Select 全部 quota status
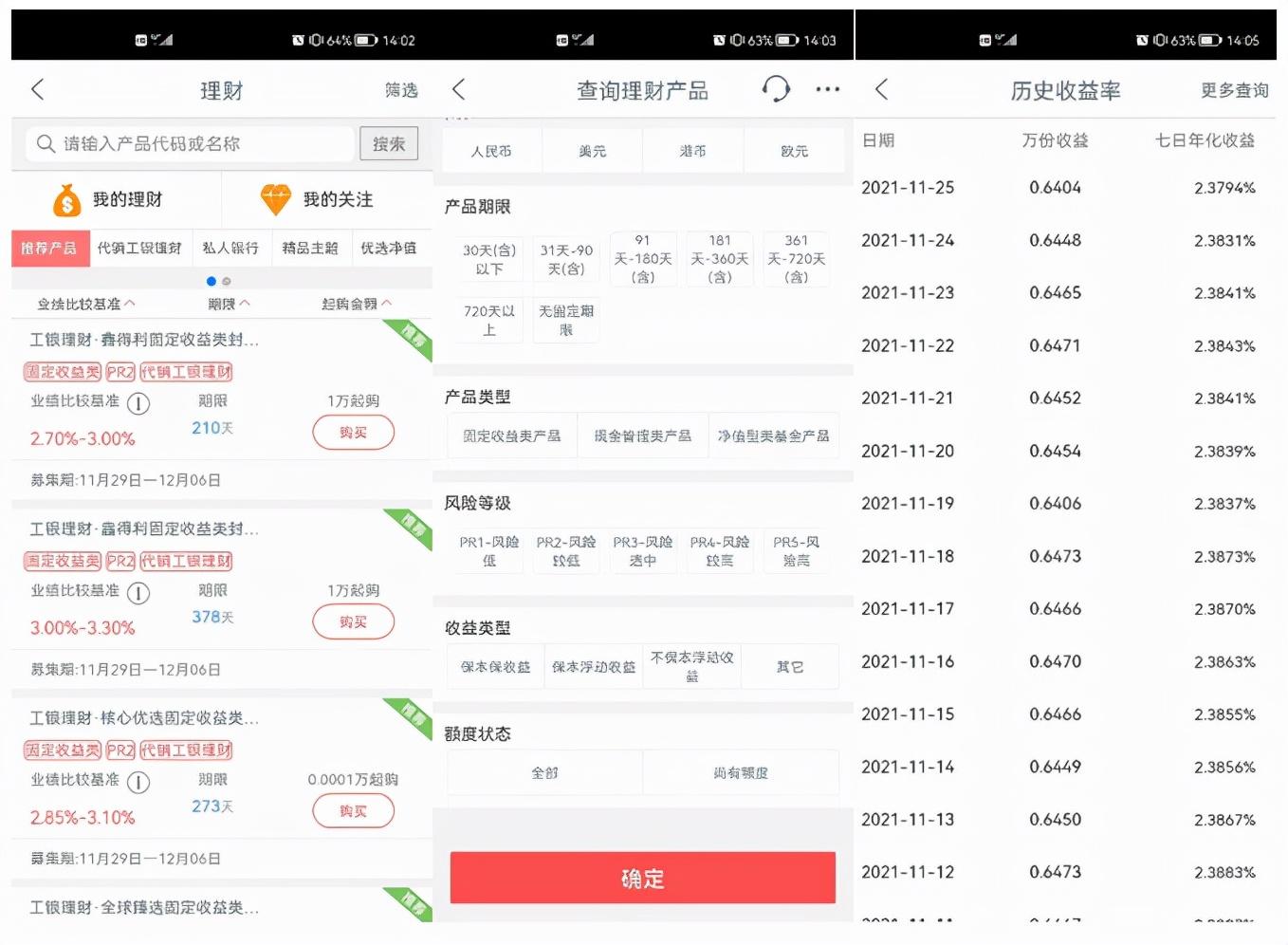The height and width of the screenshot is (945, 1288). click(545, 773)
